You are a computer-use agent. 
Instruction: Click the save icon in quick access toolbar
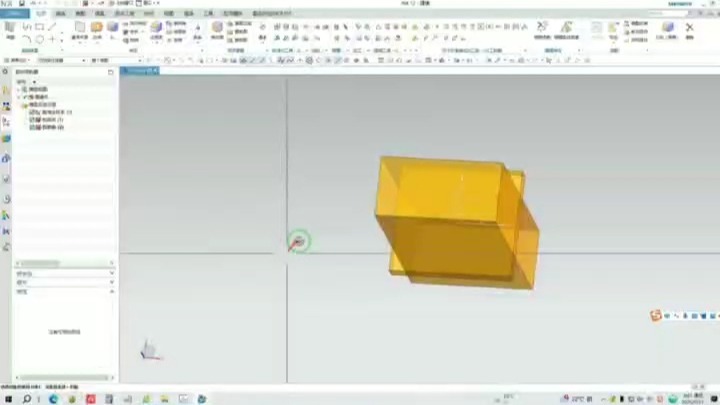click(21, 3)
